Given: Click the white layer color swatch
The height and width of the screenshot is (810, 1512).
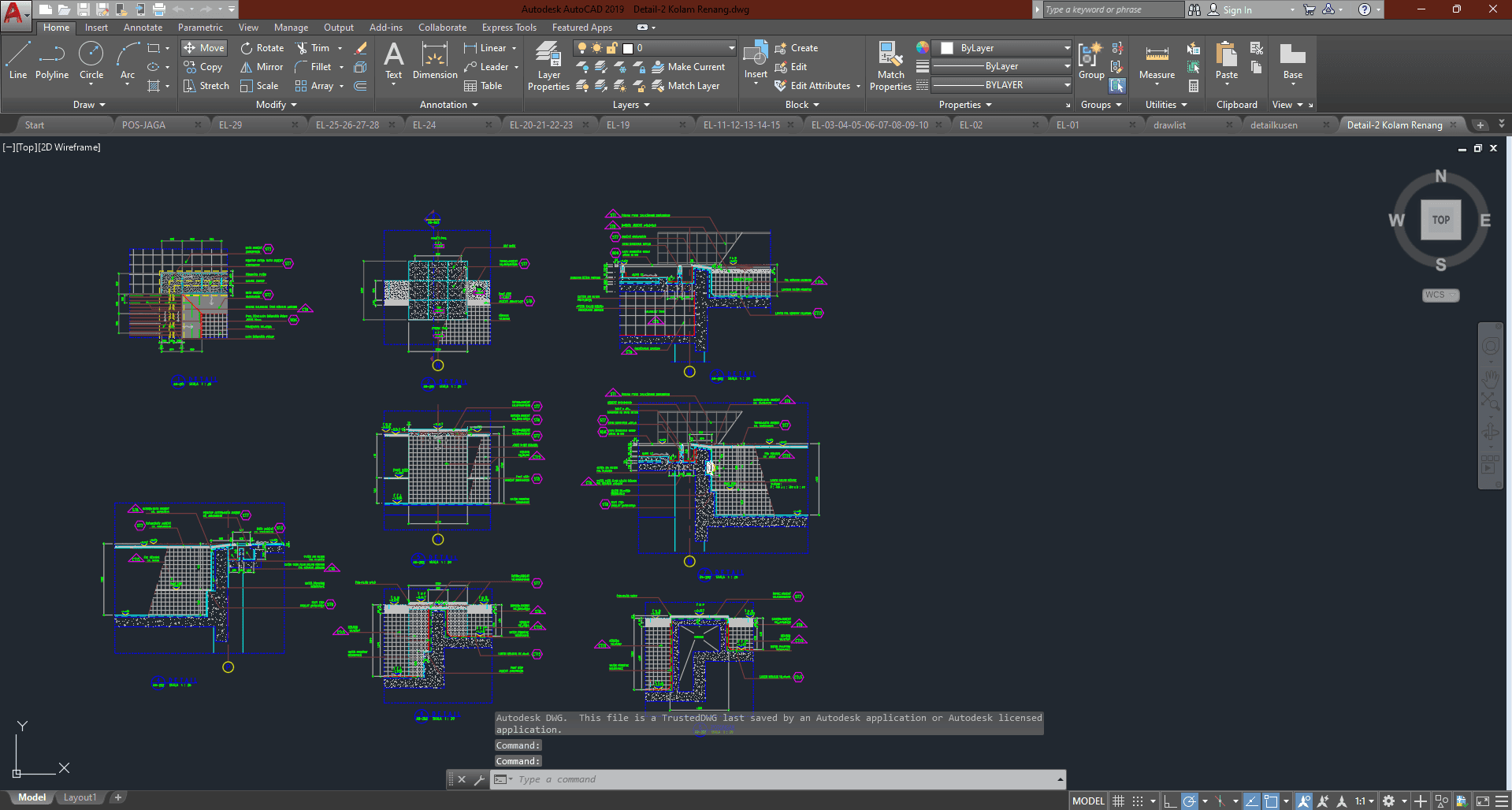Looking at the screenshot, I should (x=628, y=48).
